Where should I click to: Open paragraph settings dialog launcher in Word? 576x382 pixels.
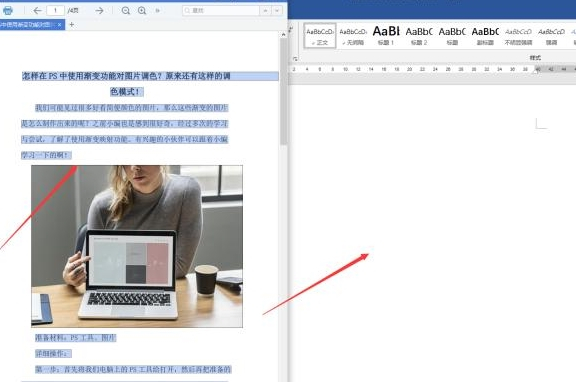295,58
